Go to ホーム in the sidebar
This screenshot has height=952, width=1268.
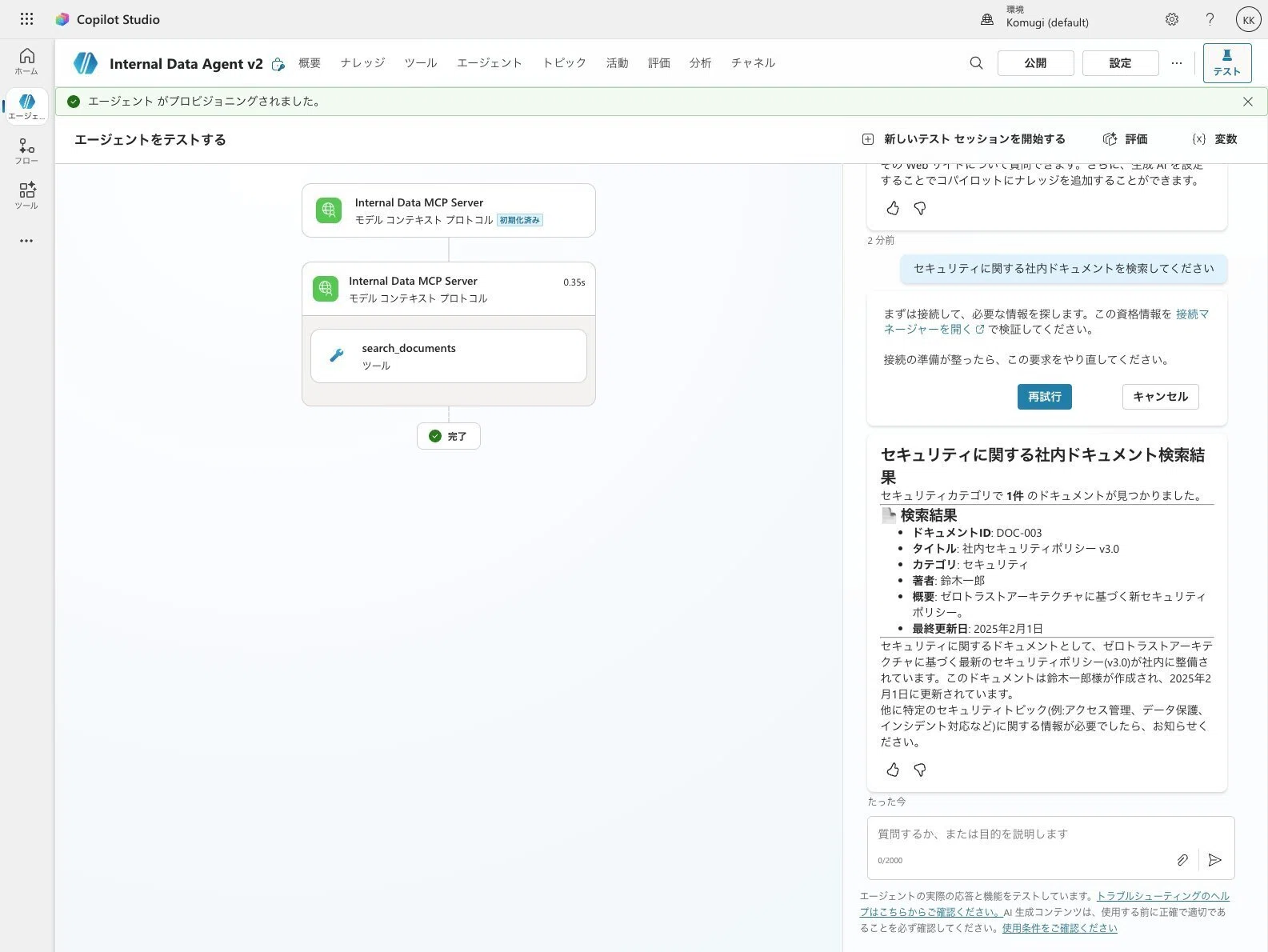[x=26, y=61]
